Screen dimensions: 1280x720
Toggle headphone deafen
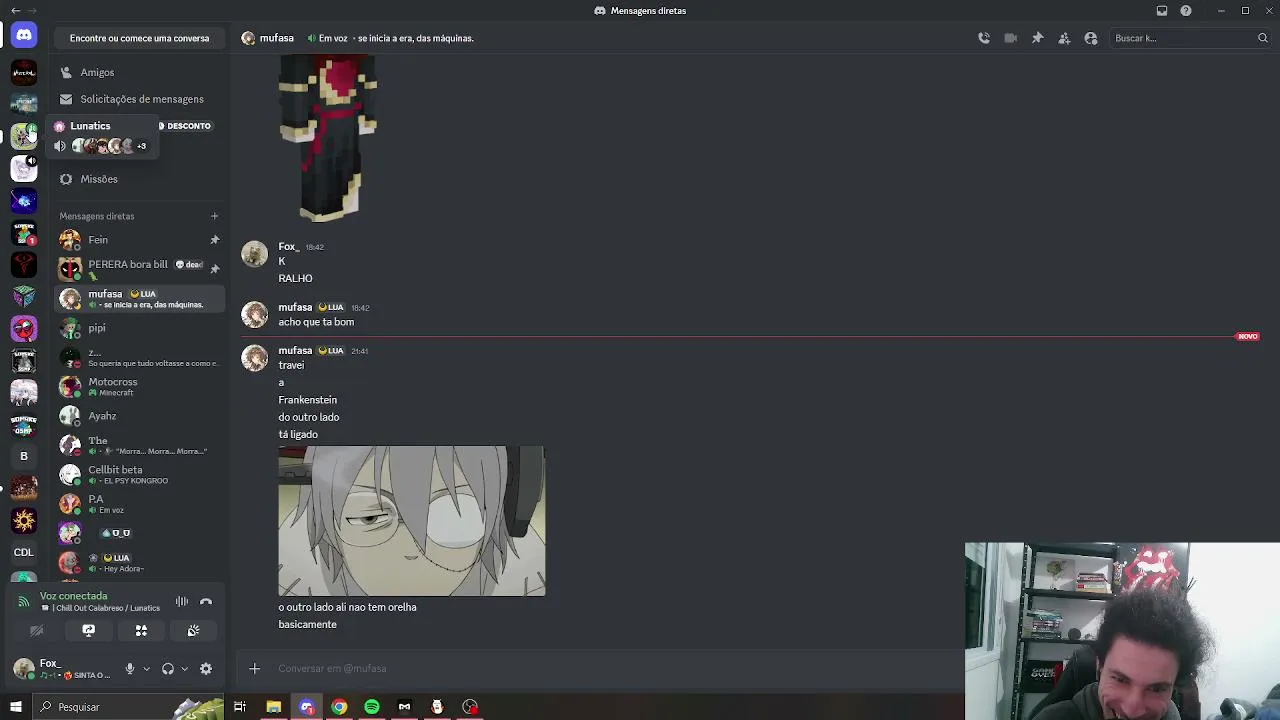[168, 669]
